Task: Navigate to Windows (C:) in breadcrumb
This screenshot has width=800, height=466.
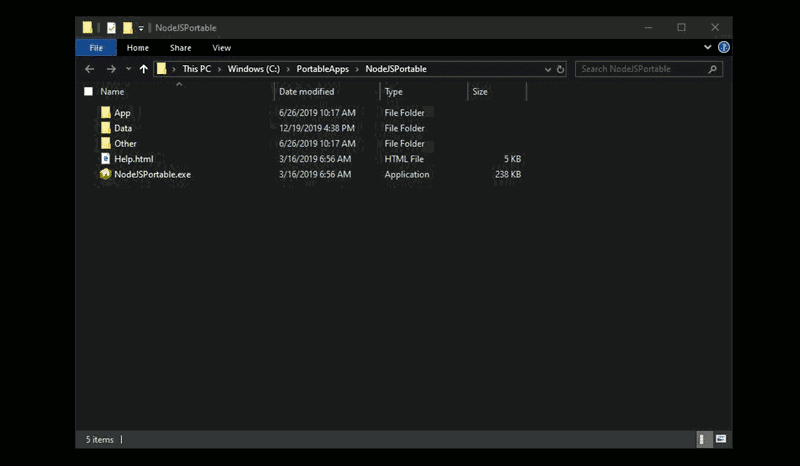Action: pyautogui.click(x=254, y=69)
